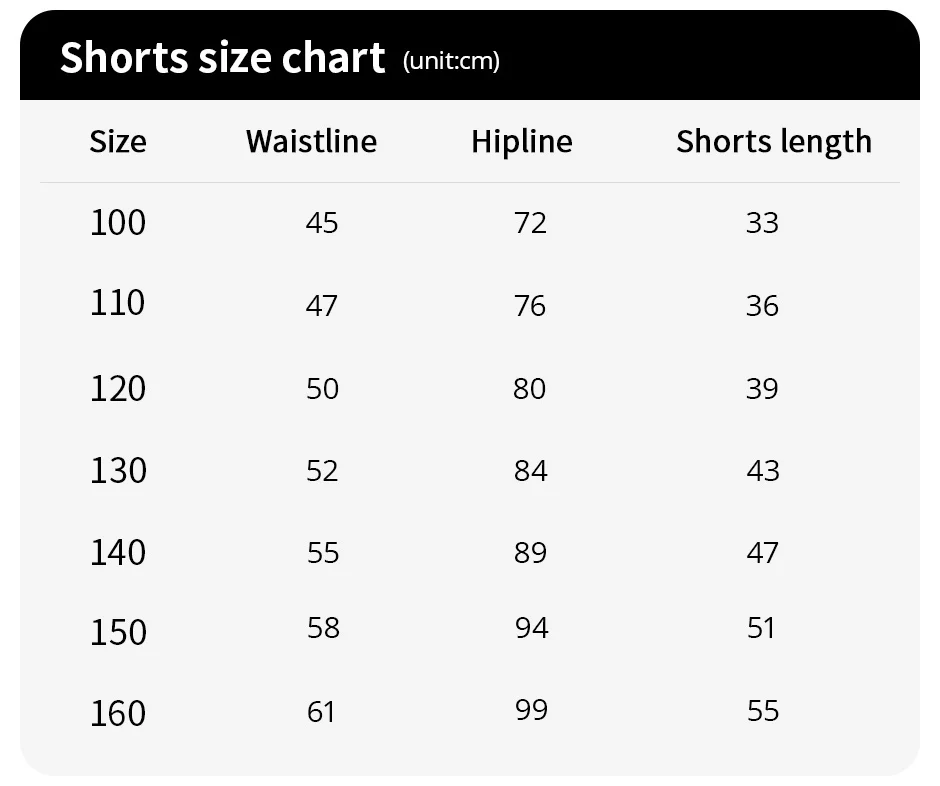Click the size 110 row label
Image resolution: width=940 pixels, height=786 pixels.
tap(118, 303)
